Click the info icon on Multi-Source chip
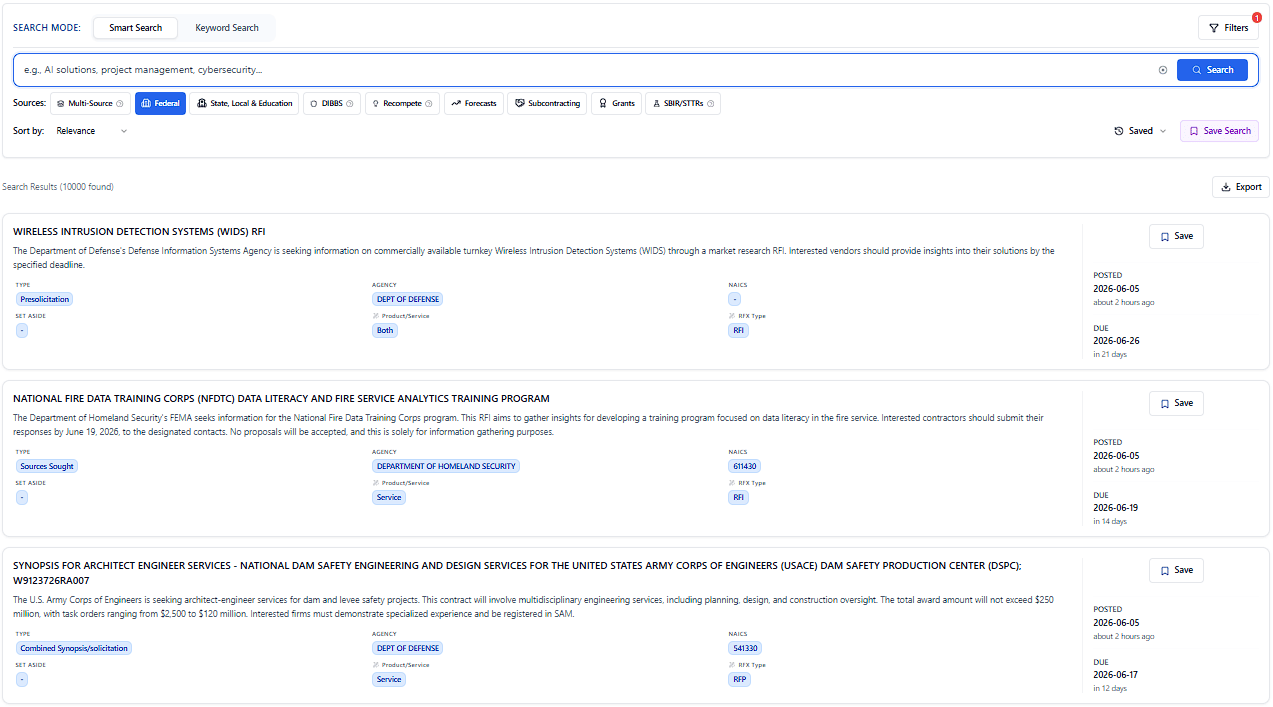Screen dimensions: 1273x707 120,104
